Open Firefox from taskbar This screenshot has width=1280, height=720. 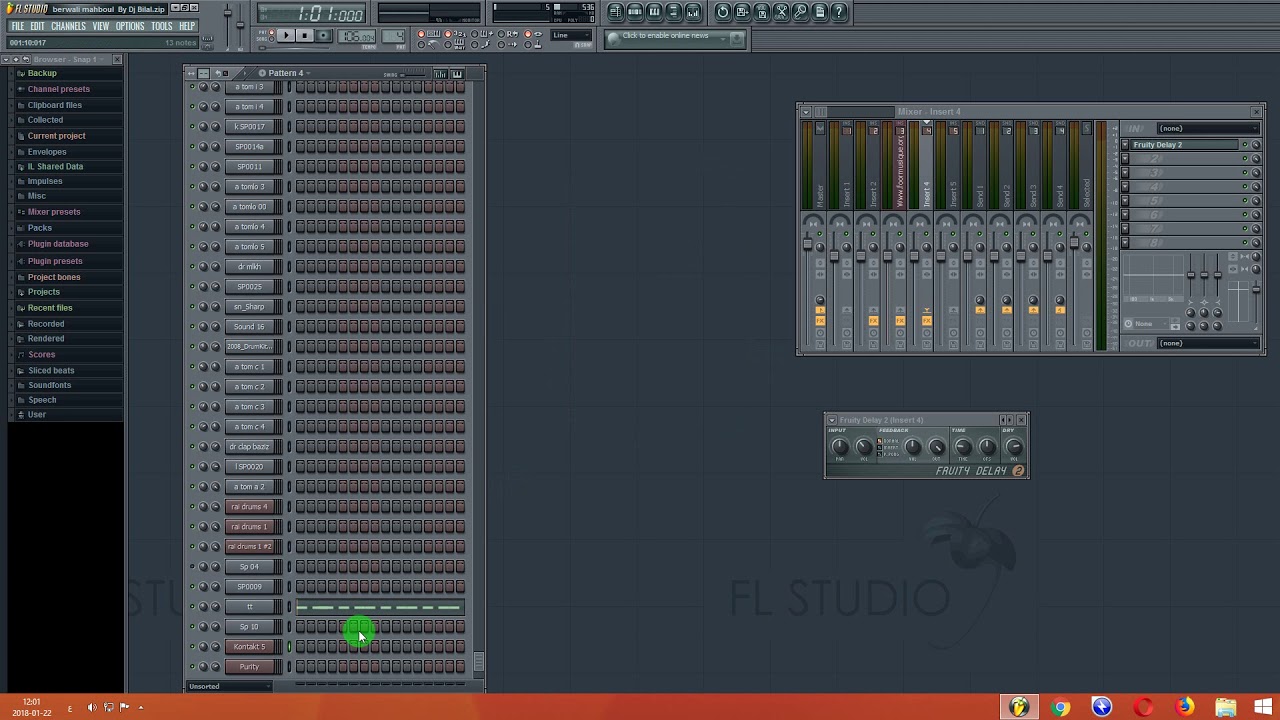point(1184,707)
